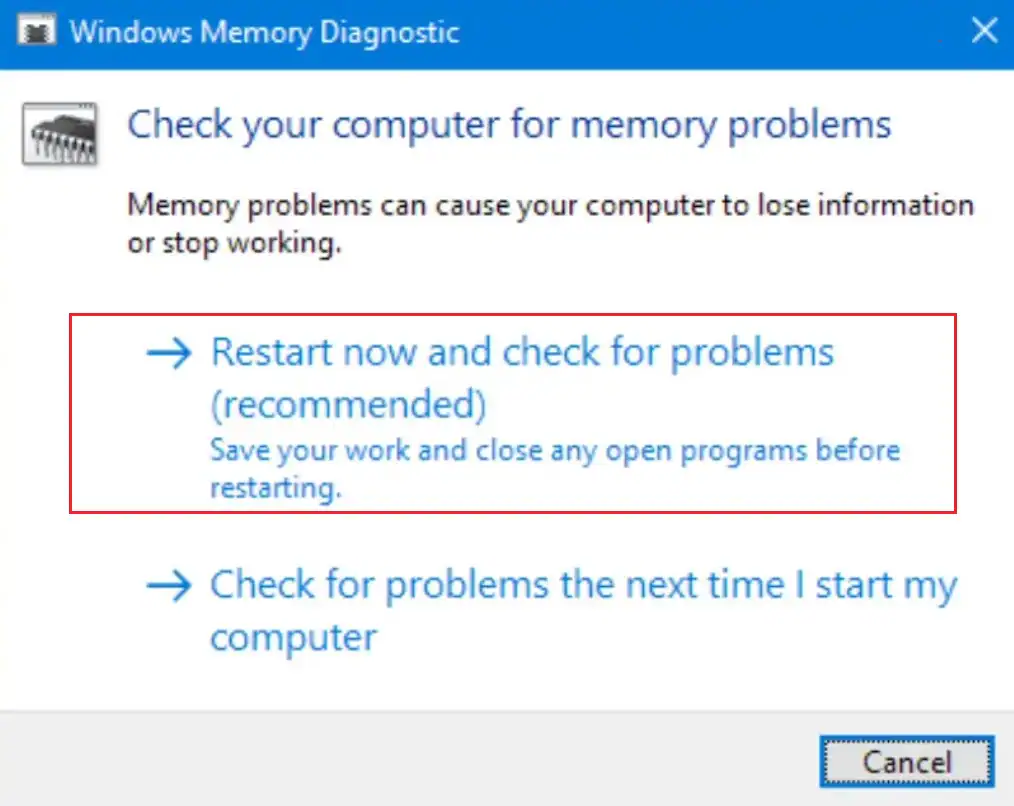Click the arrow beside Check for problems next time
Screen dimensions: 1014x806
pyautogui.click(x=167, y=586)
